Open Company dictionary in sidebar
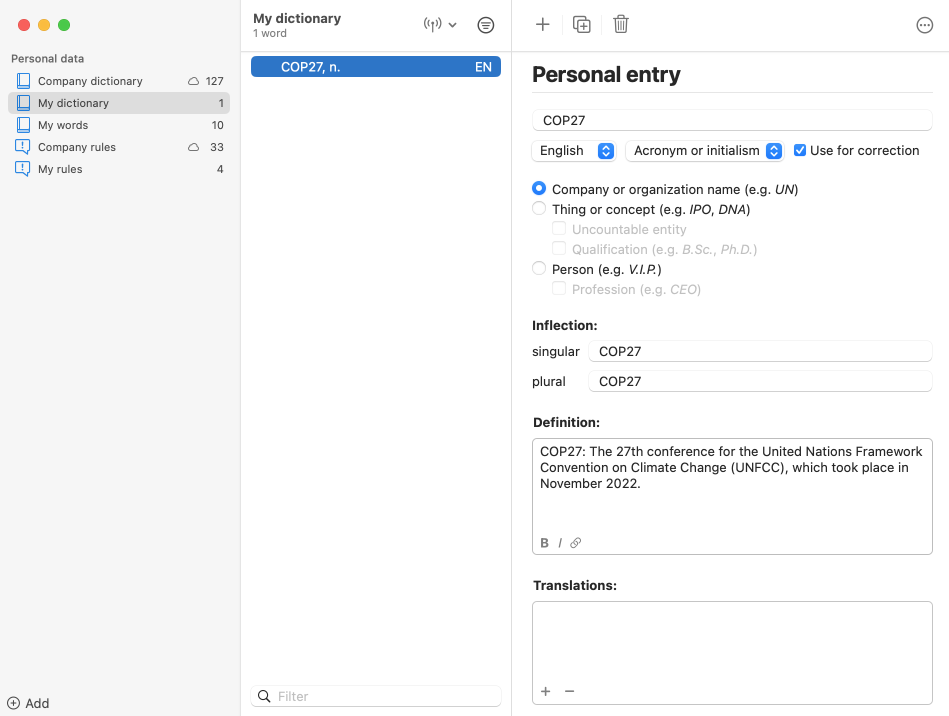The height and width of the screenshot is (716, 949). tap(90, 81)
